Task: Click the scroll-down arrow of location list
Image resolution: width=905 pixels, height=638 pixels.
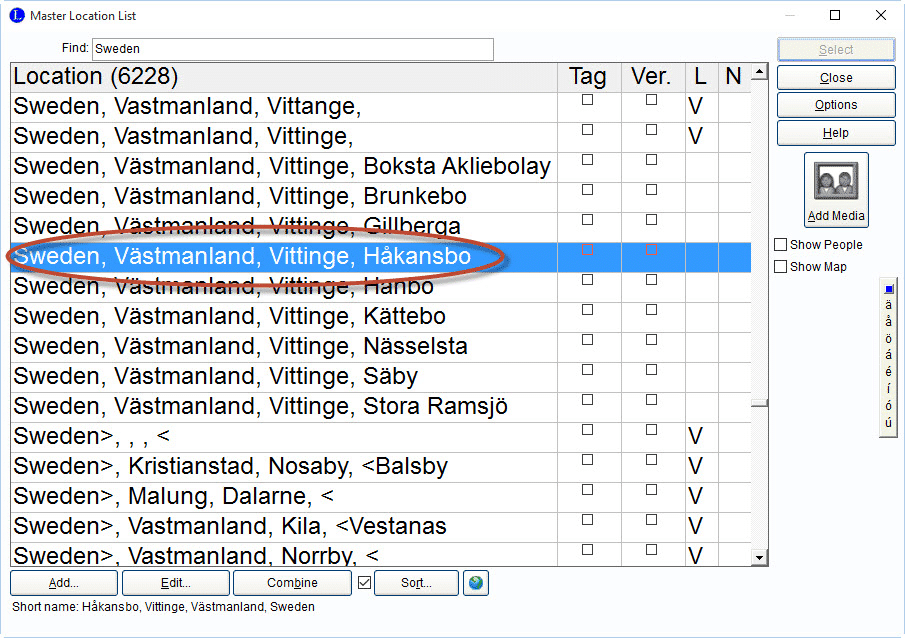Action: pyautogui.click(x=760, y=557)
